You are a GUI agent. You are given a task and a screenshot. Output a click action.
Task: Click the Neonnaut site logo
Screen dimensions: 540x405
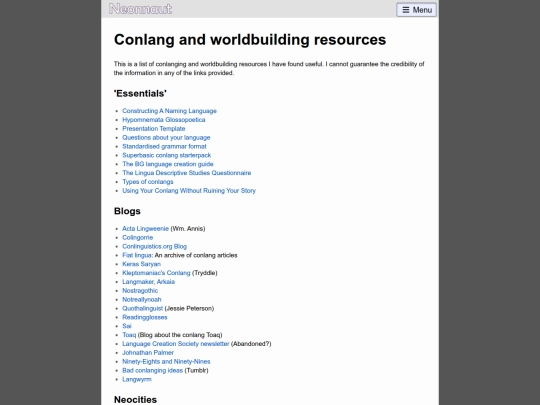140,9
